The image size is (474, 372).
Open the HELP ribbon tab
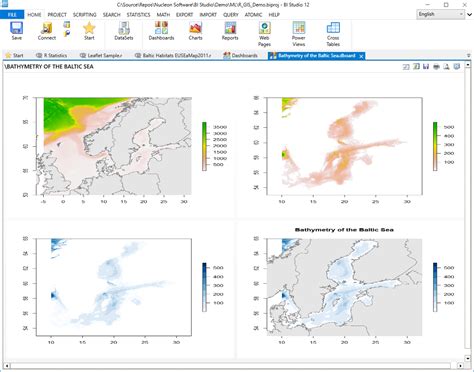pos(274,15)
